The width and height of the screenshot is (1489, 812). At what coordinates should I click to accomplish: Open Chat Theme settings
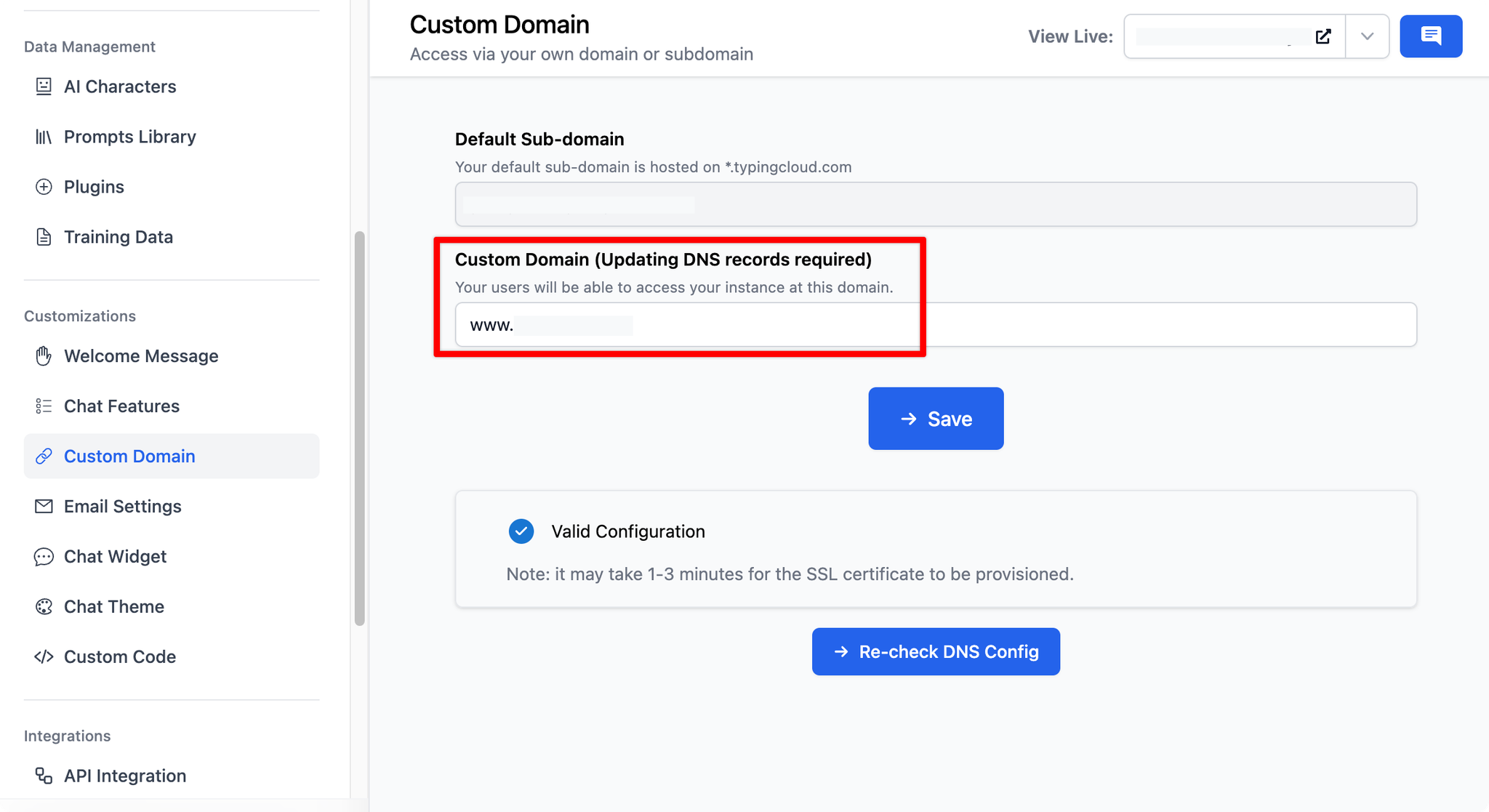172,606
